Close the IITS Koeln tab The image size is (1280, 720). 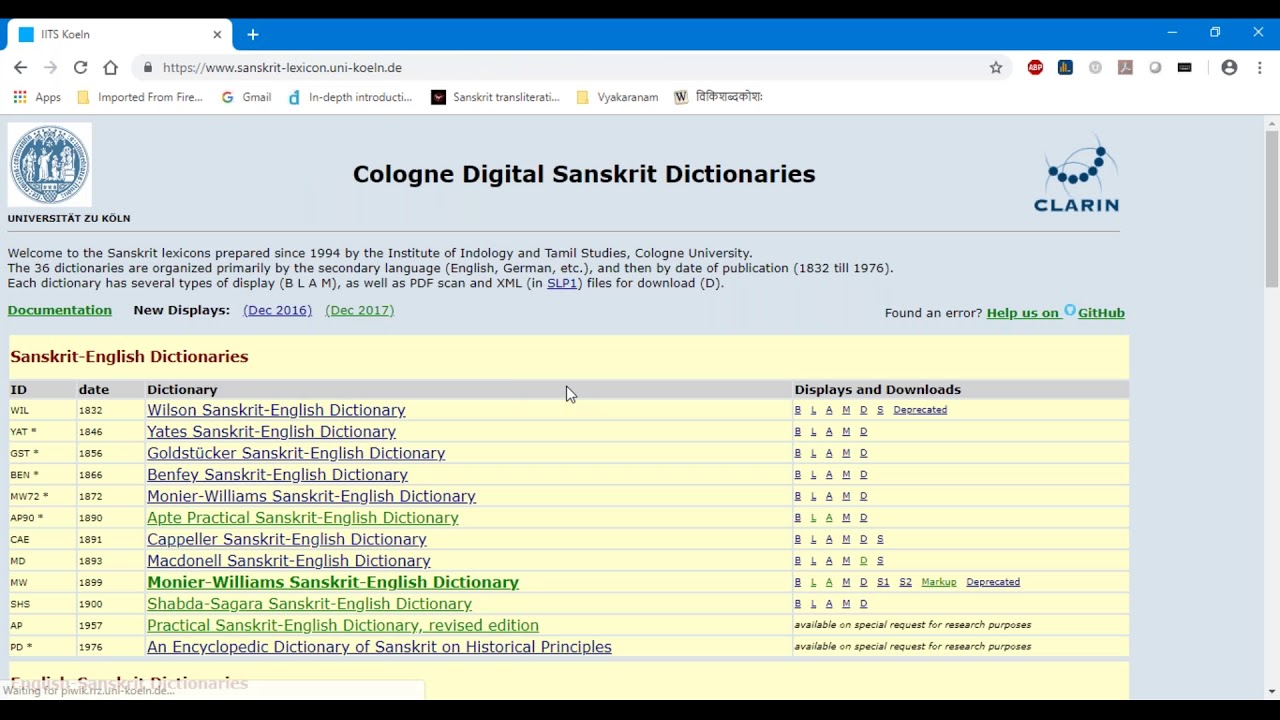click(217, 34)
